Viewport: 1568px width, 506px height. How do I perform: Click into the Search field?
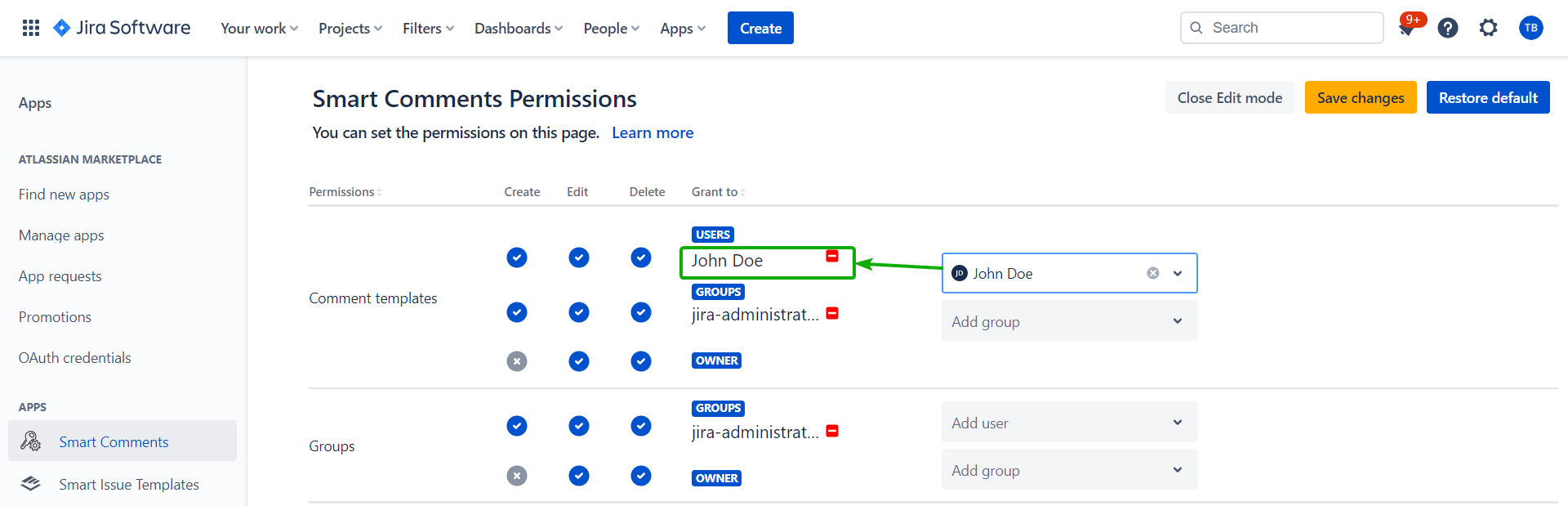pyautogui.click(x=1290, y=28)
